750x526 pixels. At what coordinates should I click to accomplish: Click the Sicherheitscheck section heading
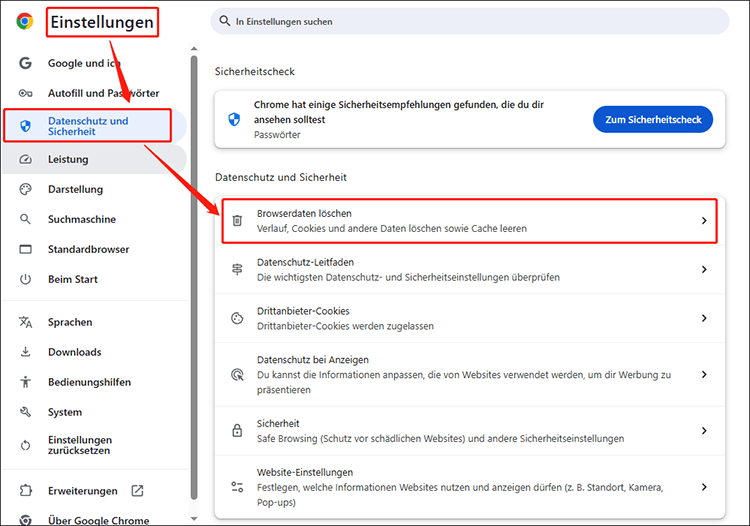click(x=254, y=72)
